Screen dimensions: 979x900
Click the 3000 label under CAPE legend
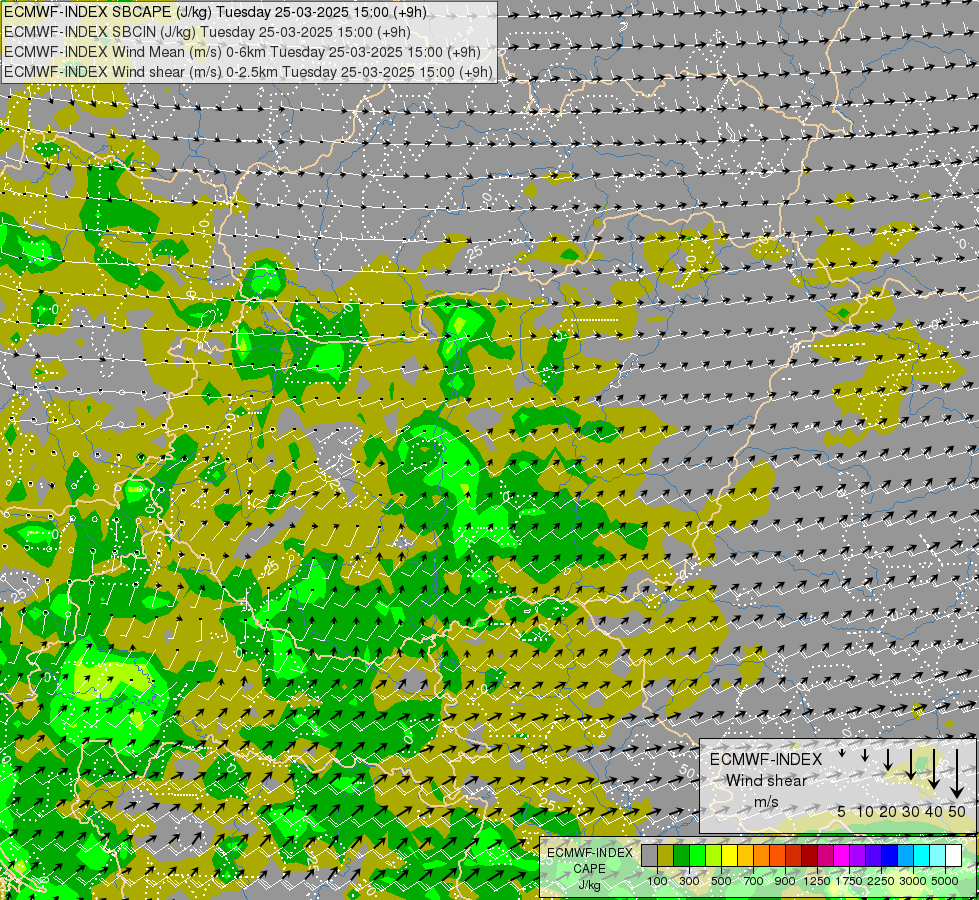point(913,881)
